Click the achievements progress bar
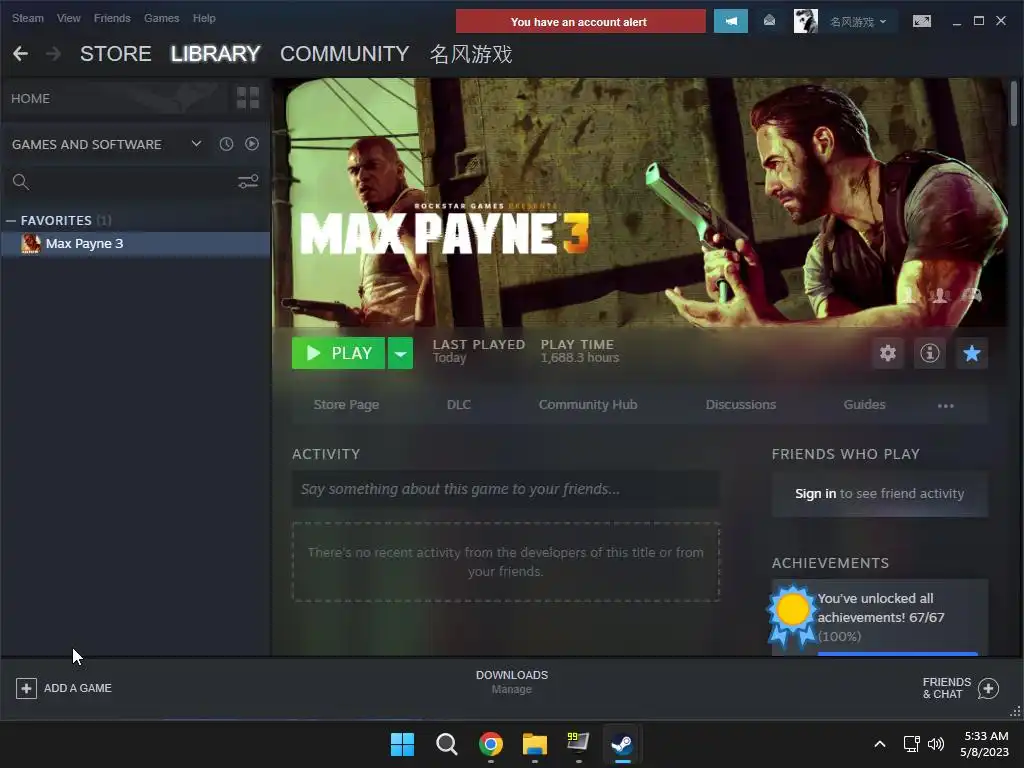 pos(897,653)
